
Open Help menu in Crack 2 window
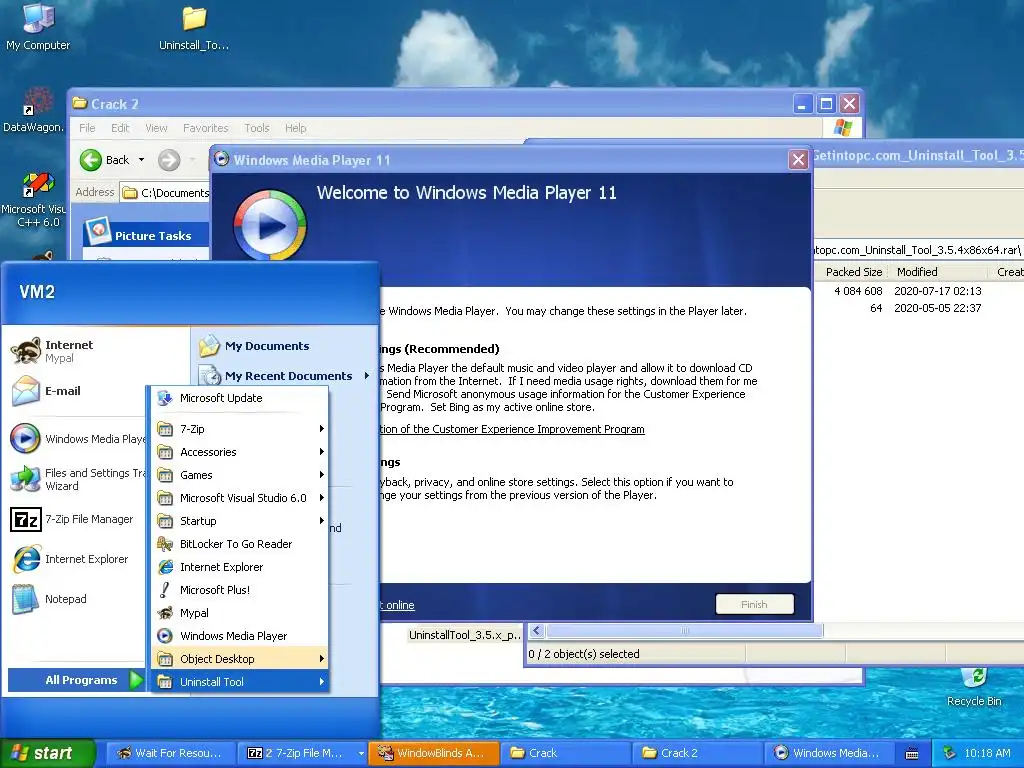click(295, 128)
